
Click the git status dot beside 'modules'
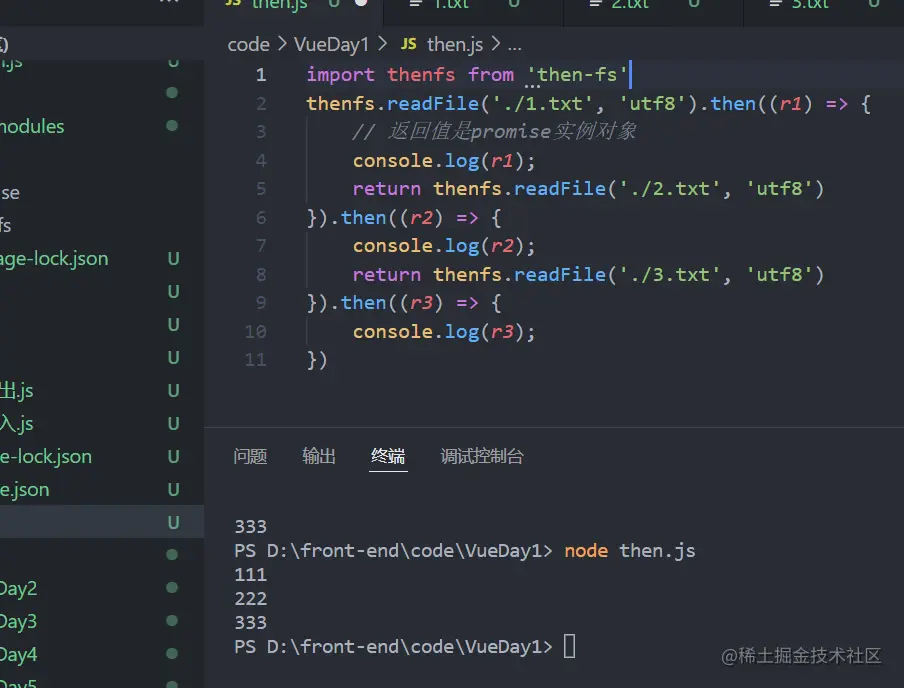[x=172, y=125]
